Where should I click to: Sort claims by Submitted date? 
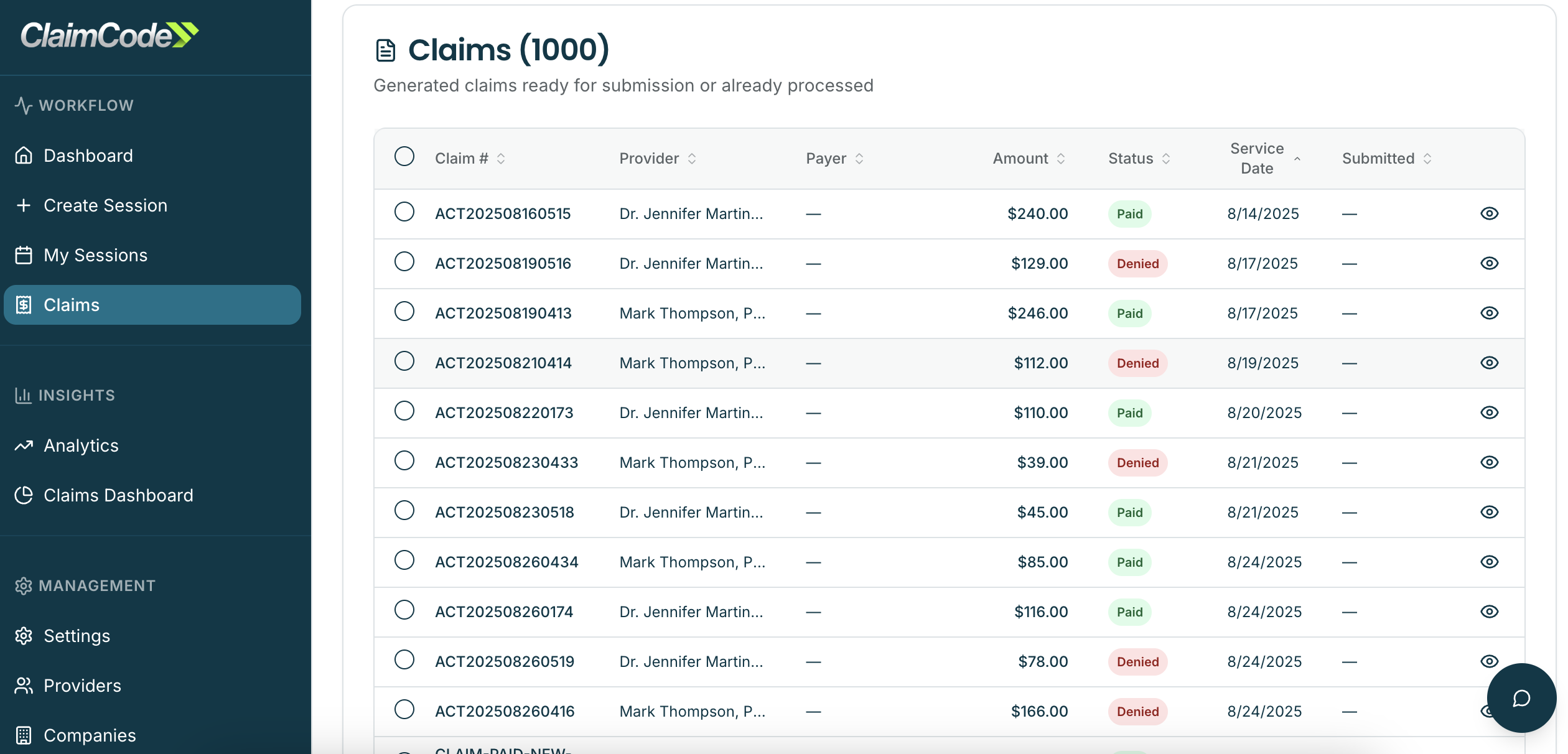pyautogui.click(x=1427, y=159)
